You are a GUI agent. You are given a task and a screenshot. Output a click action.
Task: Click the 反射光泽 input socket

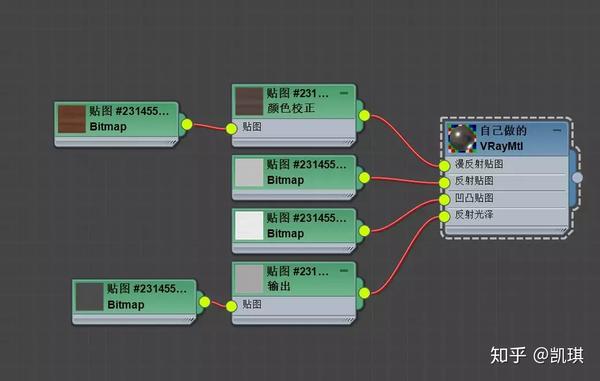[x=444, y=217]
